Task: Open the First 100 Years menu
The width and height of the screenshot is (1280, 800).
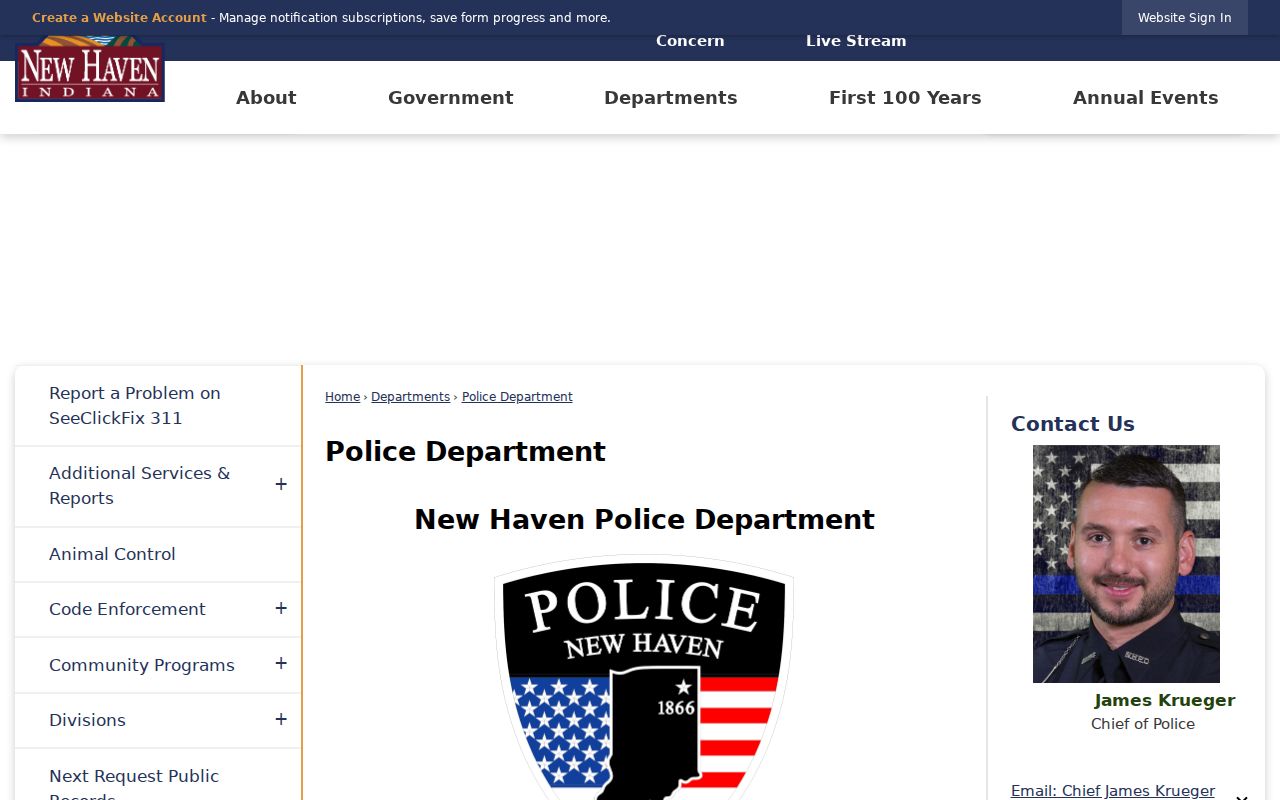Action: (905, 98)
